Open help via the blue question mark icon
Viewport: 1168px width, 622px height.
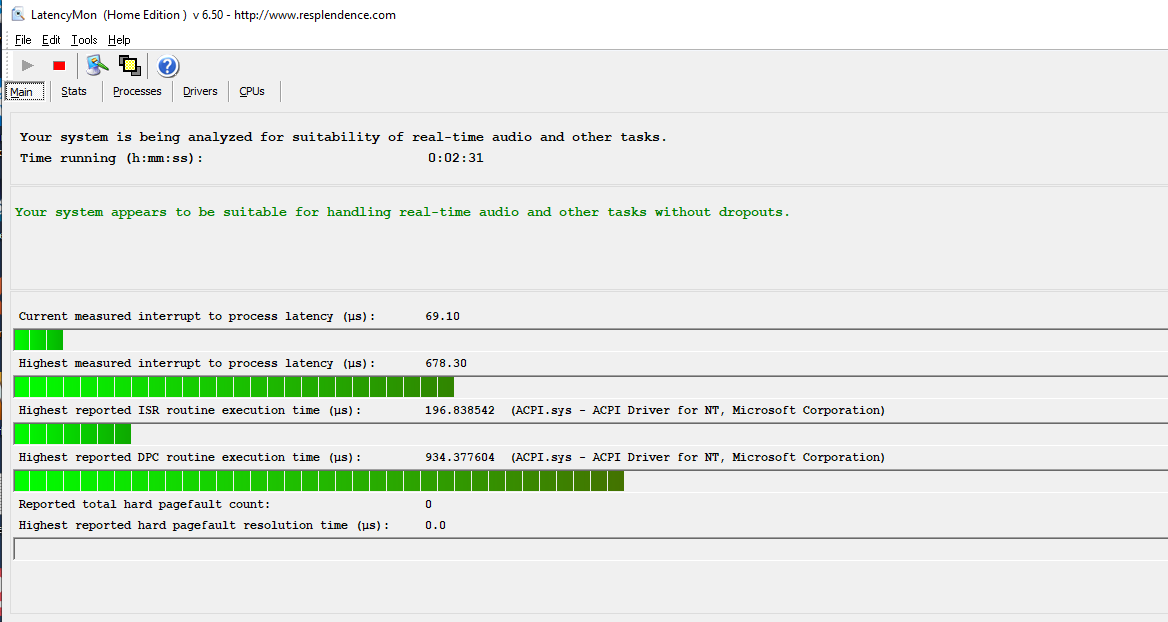click(168, 67)
